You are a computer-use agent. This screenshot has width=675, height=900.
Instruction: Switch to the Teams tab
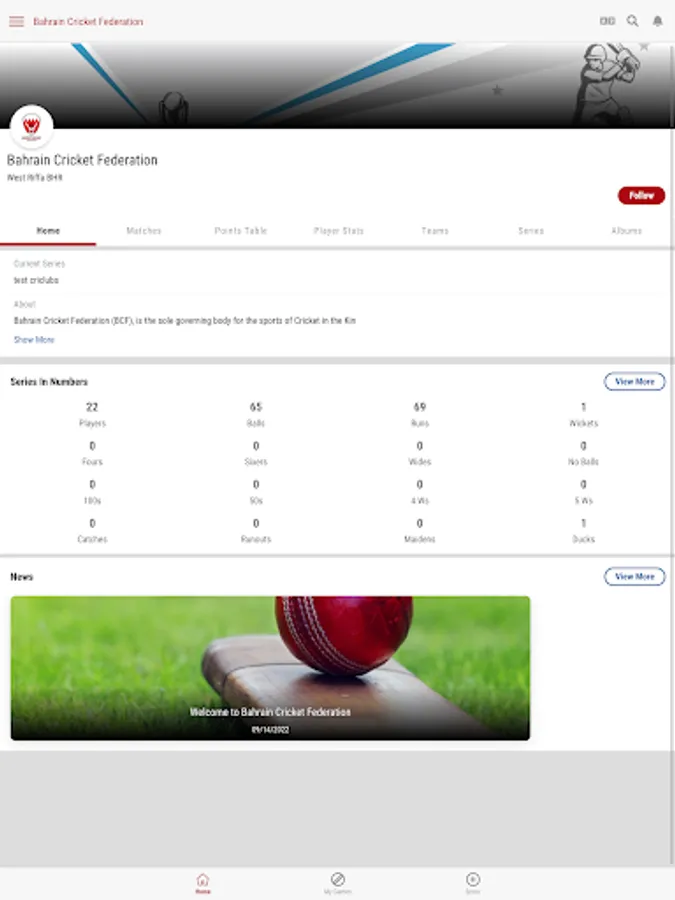tap(435, 231)
